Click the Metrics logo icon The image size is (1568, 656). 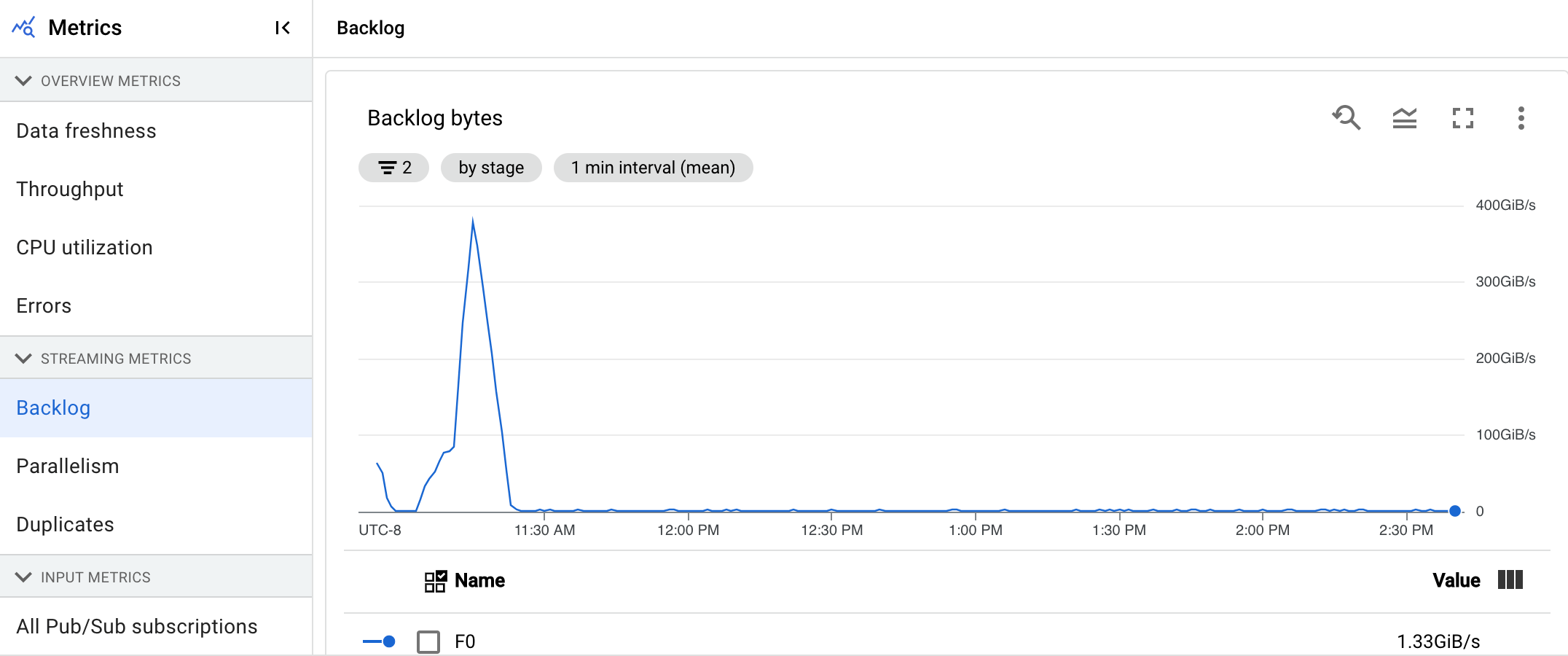[x=23, y=26]
